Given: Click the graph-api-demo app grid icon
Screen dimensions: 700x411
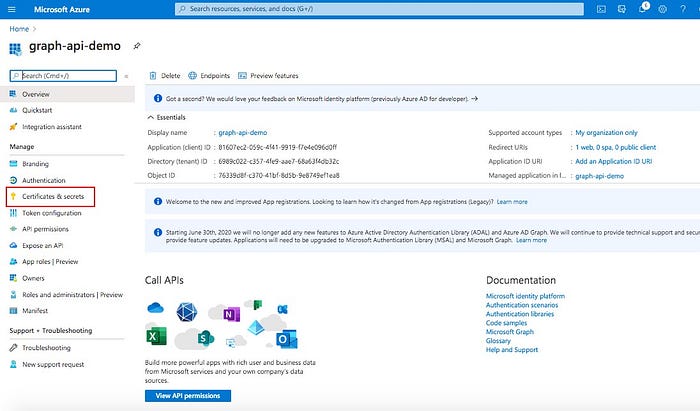Looking at the screenshot, I should 15,49.
